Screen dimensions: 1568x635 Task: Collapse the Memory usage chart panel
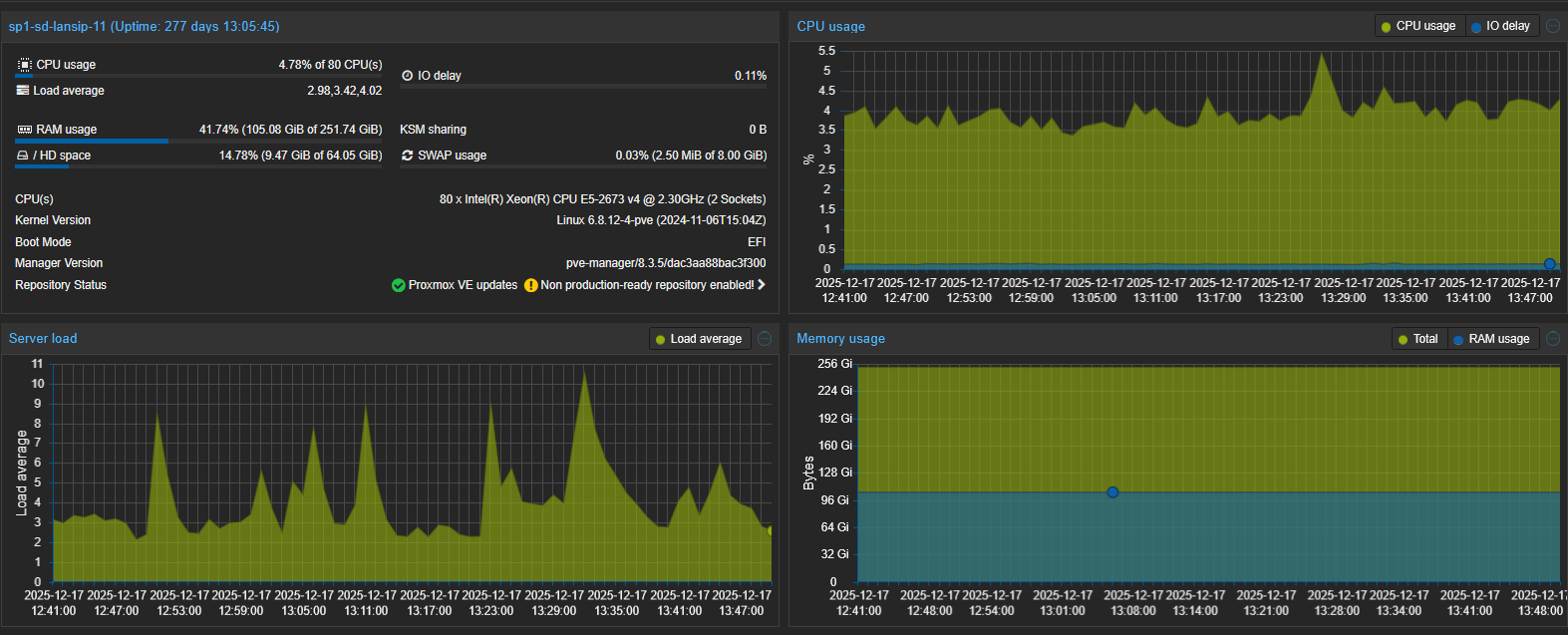(x=1553, y=339)
